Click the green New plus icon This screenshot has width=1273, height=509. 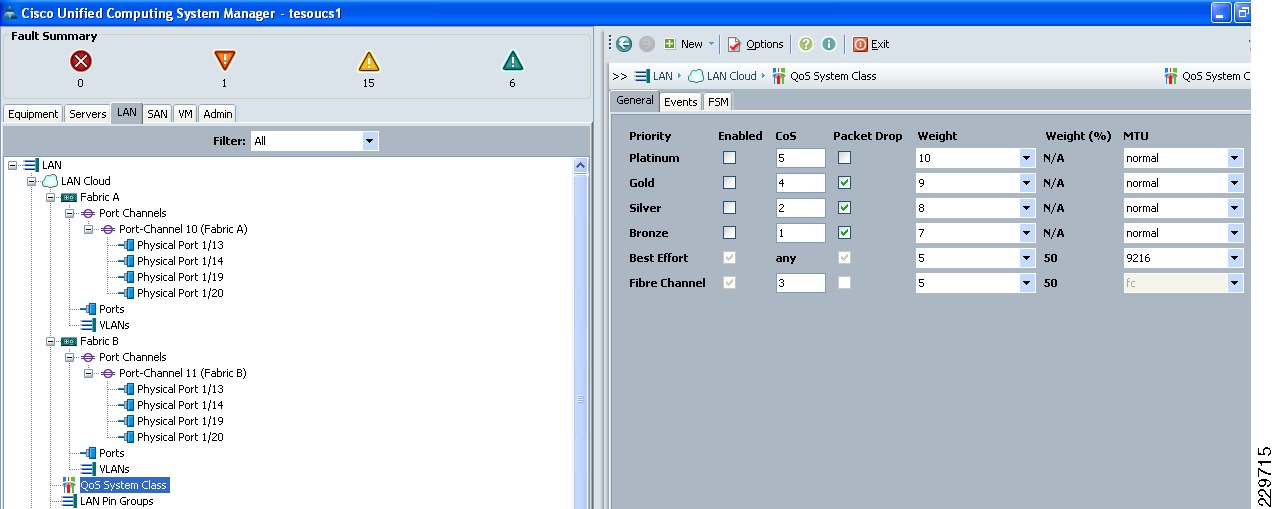670,44
